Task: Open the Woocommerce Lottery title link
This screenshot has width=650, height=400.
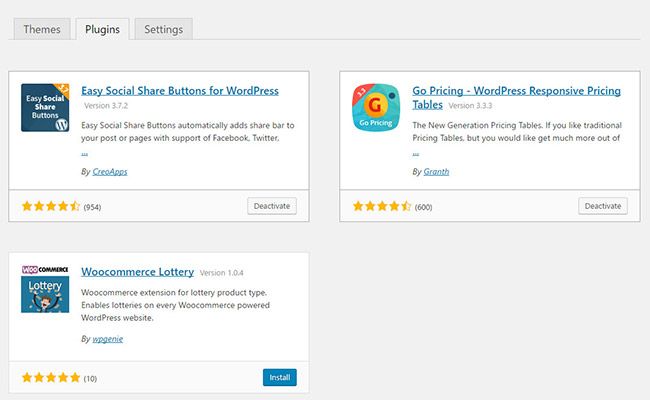Action: coord(137,271)
